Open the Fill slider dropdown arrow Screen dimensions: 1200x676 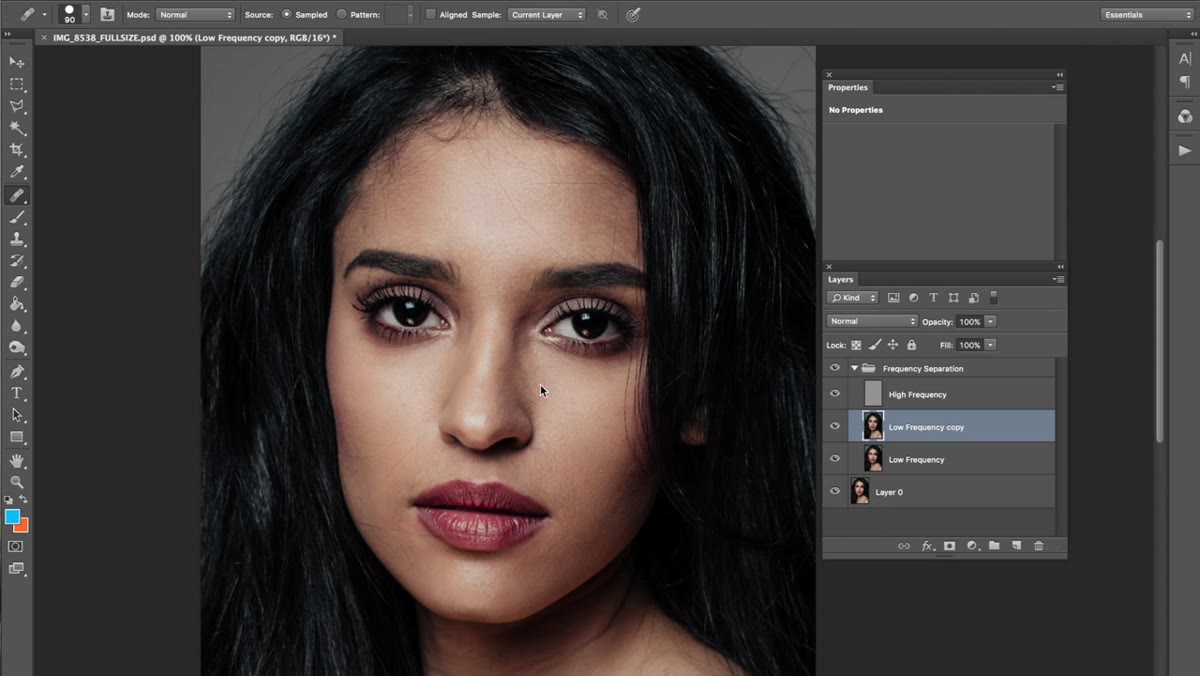coord(990,345)
